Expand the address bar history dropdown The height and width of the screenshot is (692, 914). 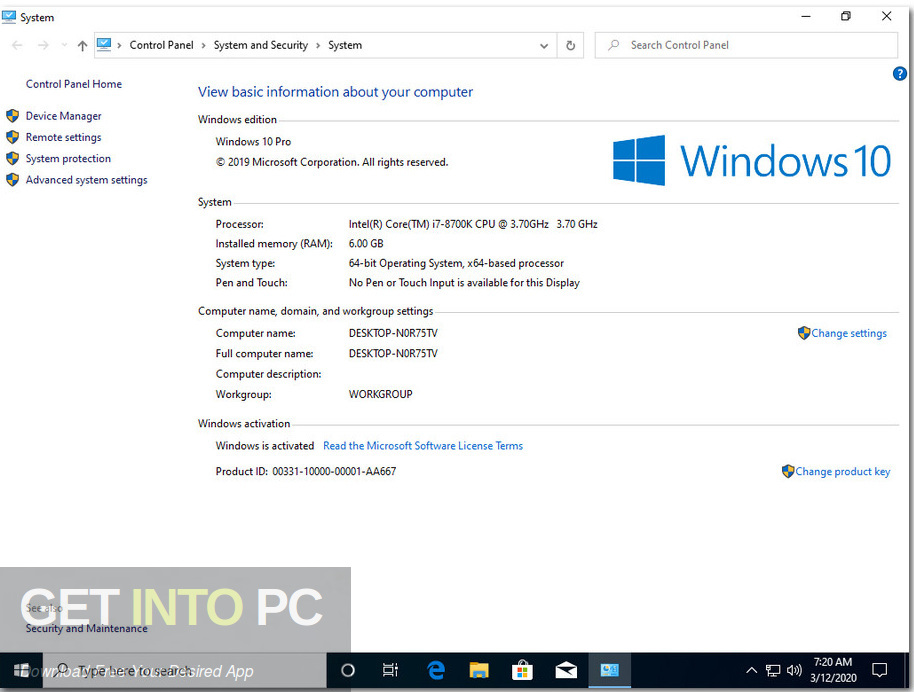tap(544, 45)
